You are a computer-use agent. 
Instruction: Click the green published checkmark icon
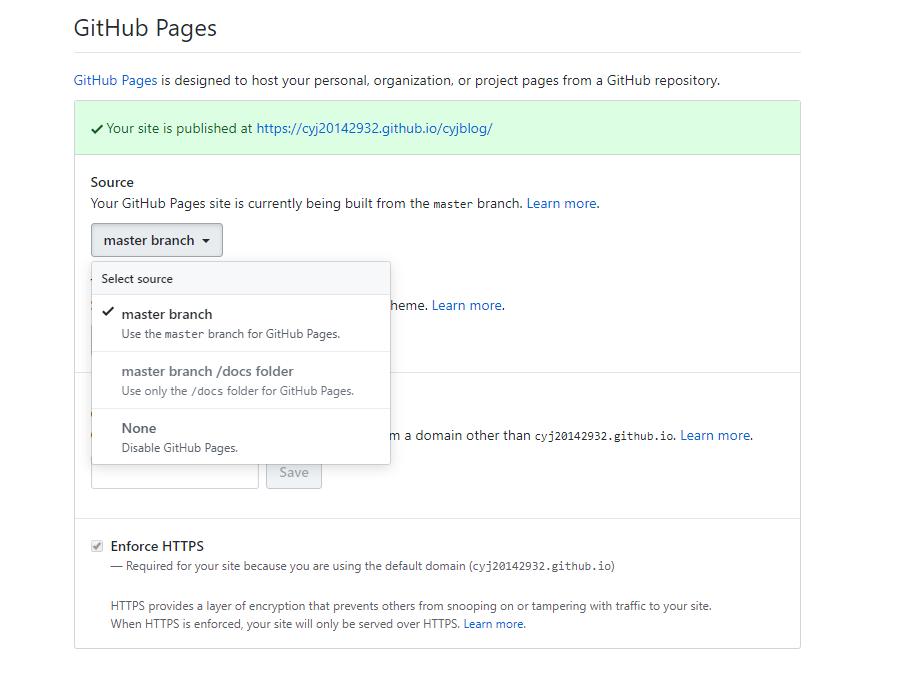(x=97, y=129)
